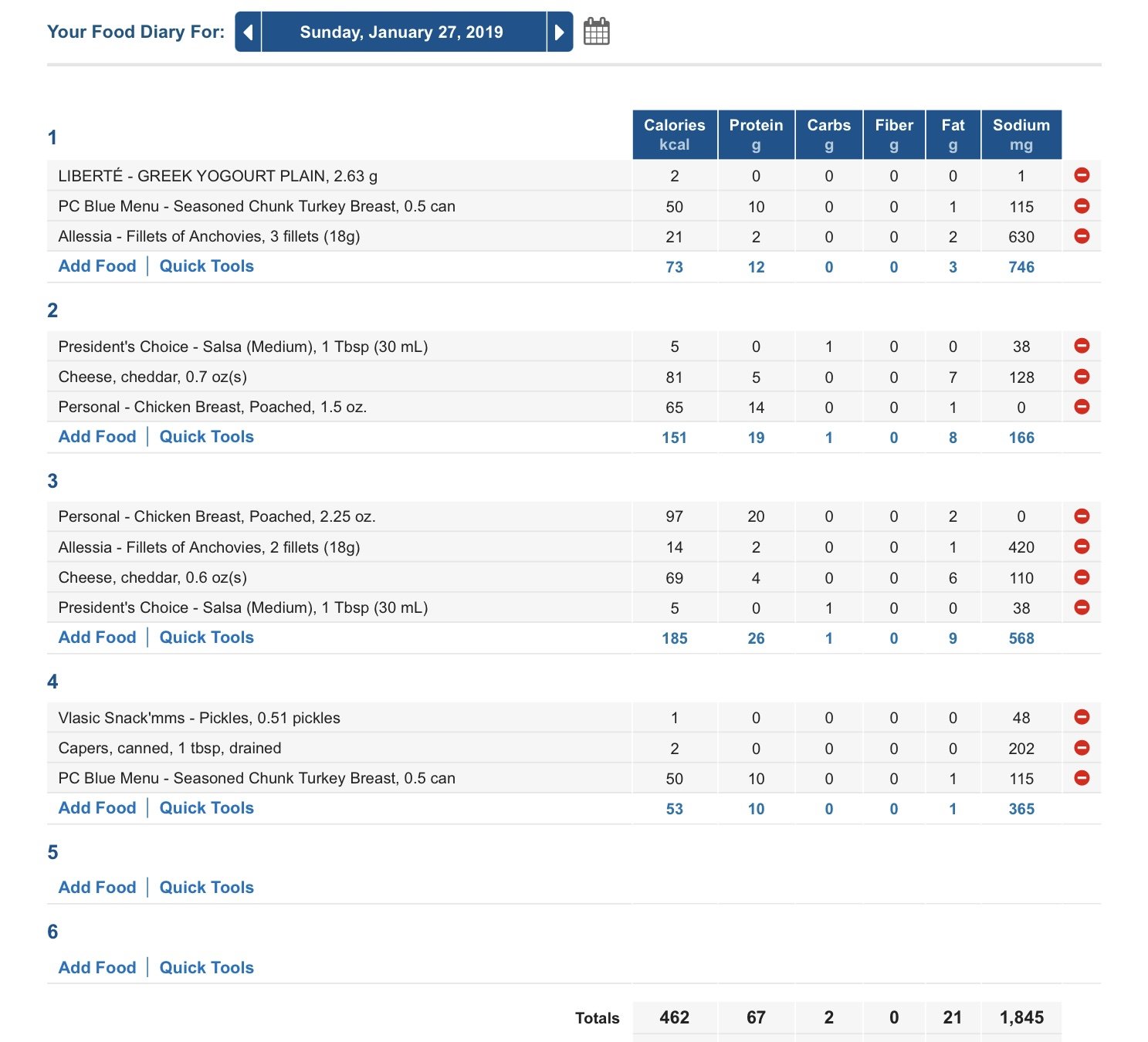Open Quick Tools for meal 3
This screenshot has width=1148, height=1042.
(x=206, y=638)
